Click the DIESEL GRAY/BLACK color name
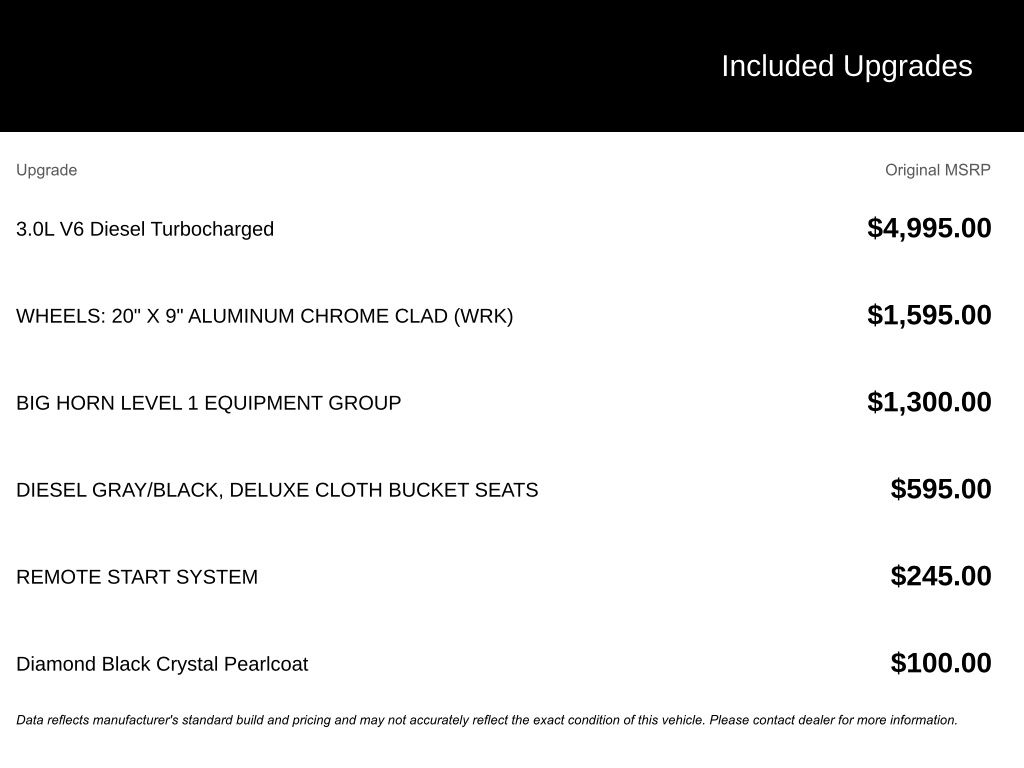This screenshot has width=1024, height=768. point(119,490)
